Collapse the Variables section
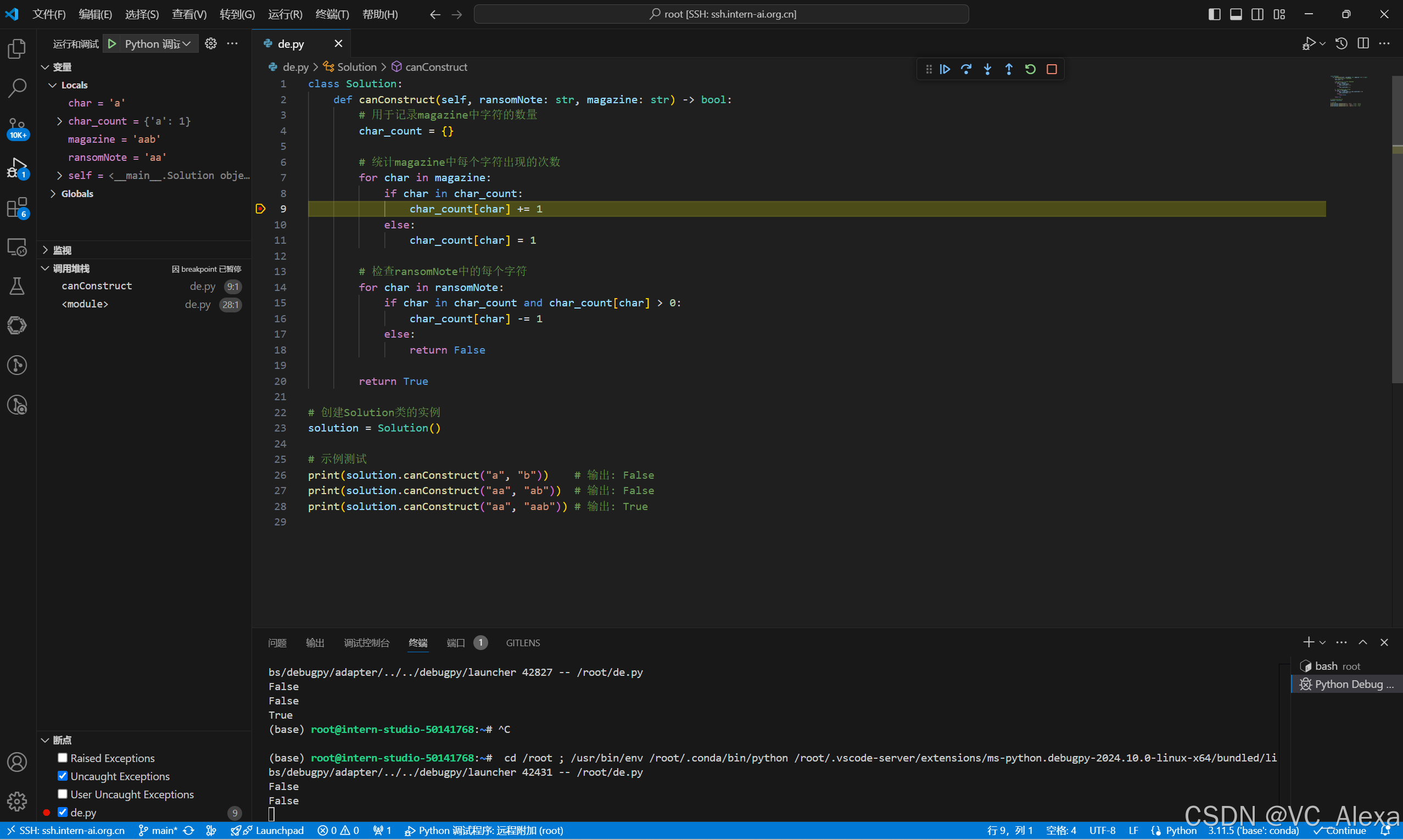Image resolution: width=1403 pixels, height=840 pixels. tap(45, 67)
